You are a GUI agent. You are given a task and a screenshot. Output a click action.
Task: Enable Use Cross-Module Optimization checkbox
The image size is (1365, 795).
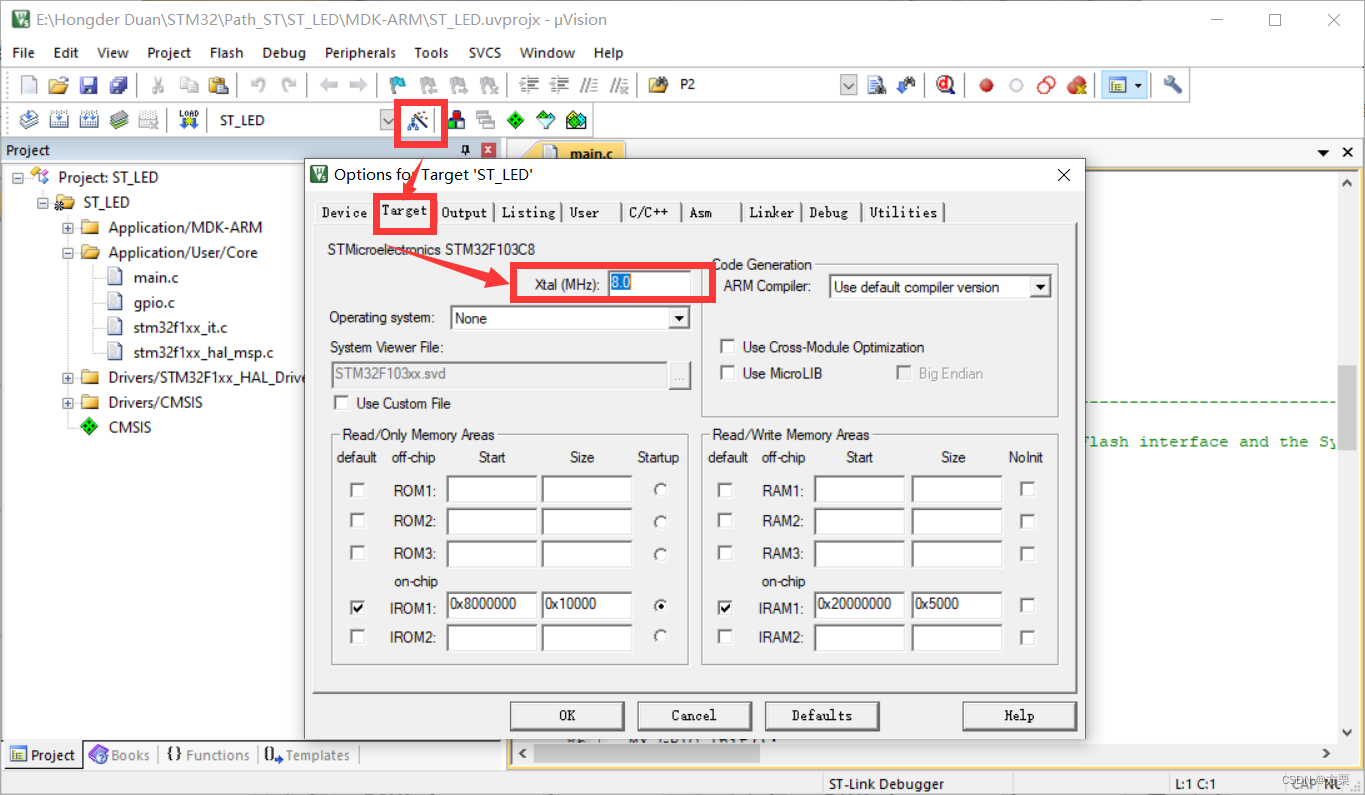[728, 347]
